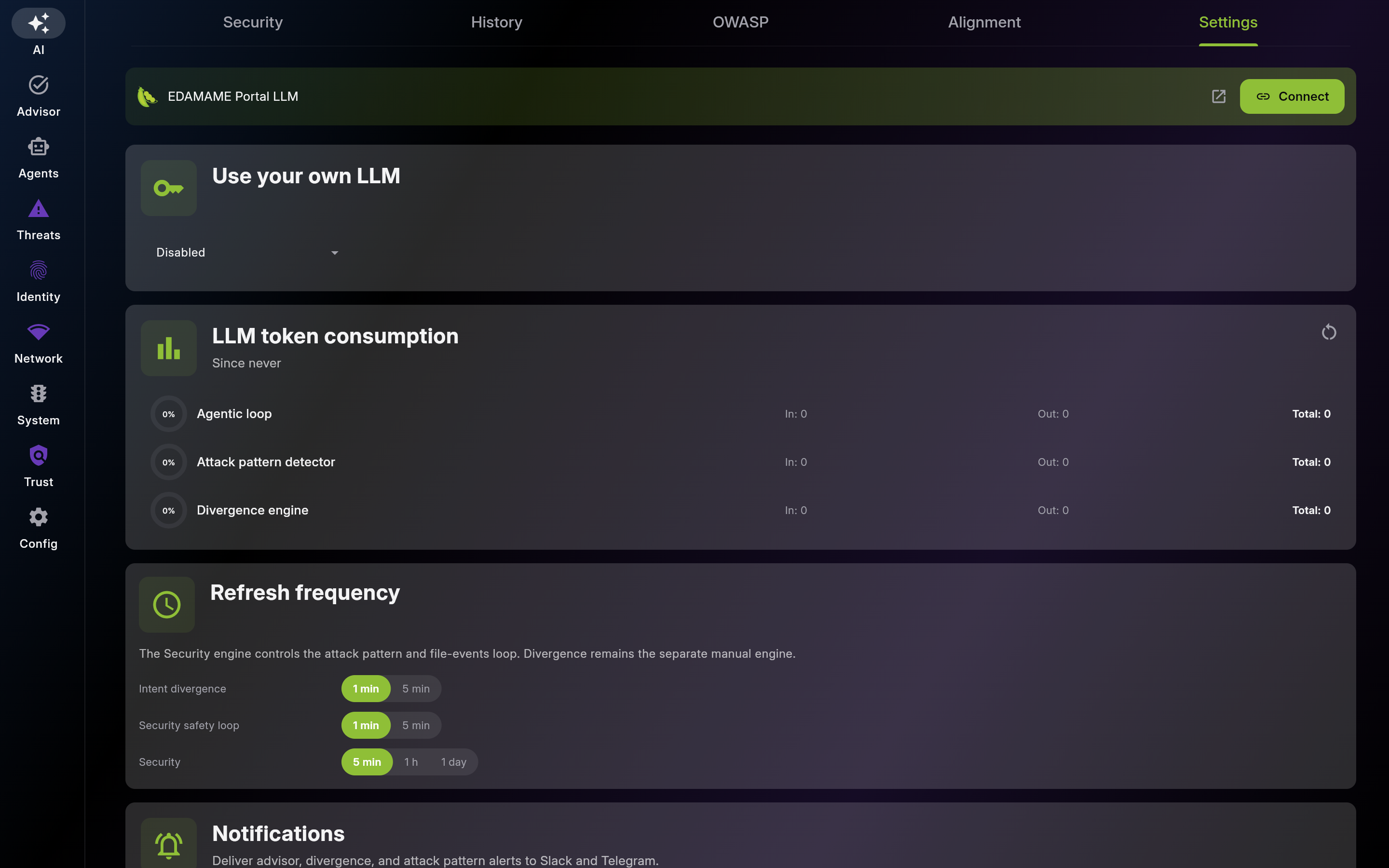Reset LLM token consumption counter
This screenshot has width=1389, height=868.
click(x=1329, y=332)
